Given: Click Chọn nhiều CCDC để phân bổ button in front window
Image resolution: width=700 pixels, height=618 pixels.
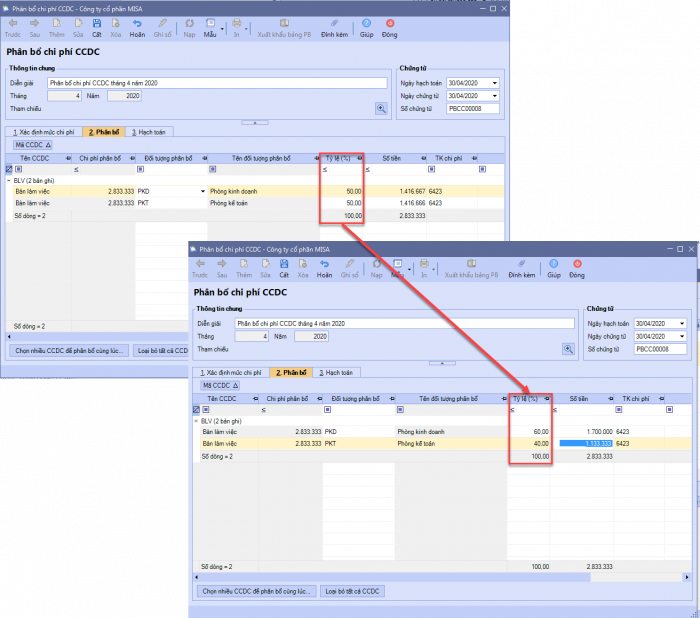Looking at the screenshot, I should point(258,591).
